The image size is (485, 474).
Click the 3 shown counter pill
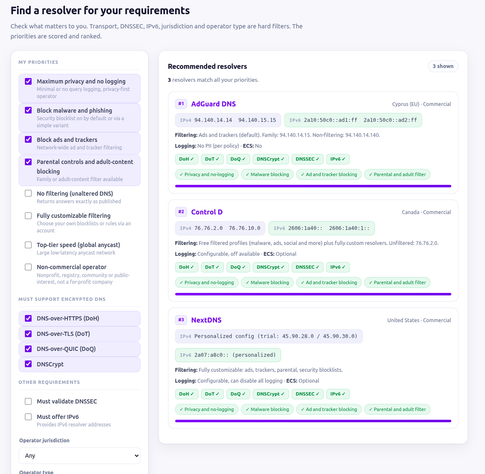[x=443, y=66]
